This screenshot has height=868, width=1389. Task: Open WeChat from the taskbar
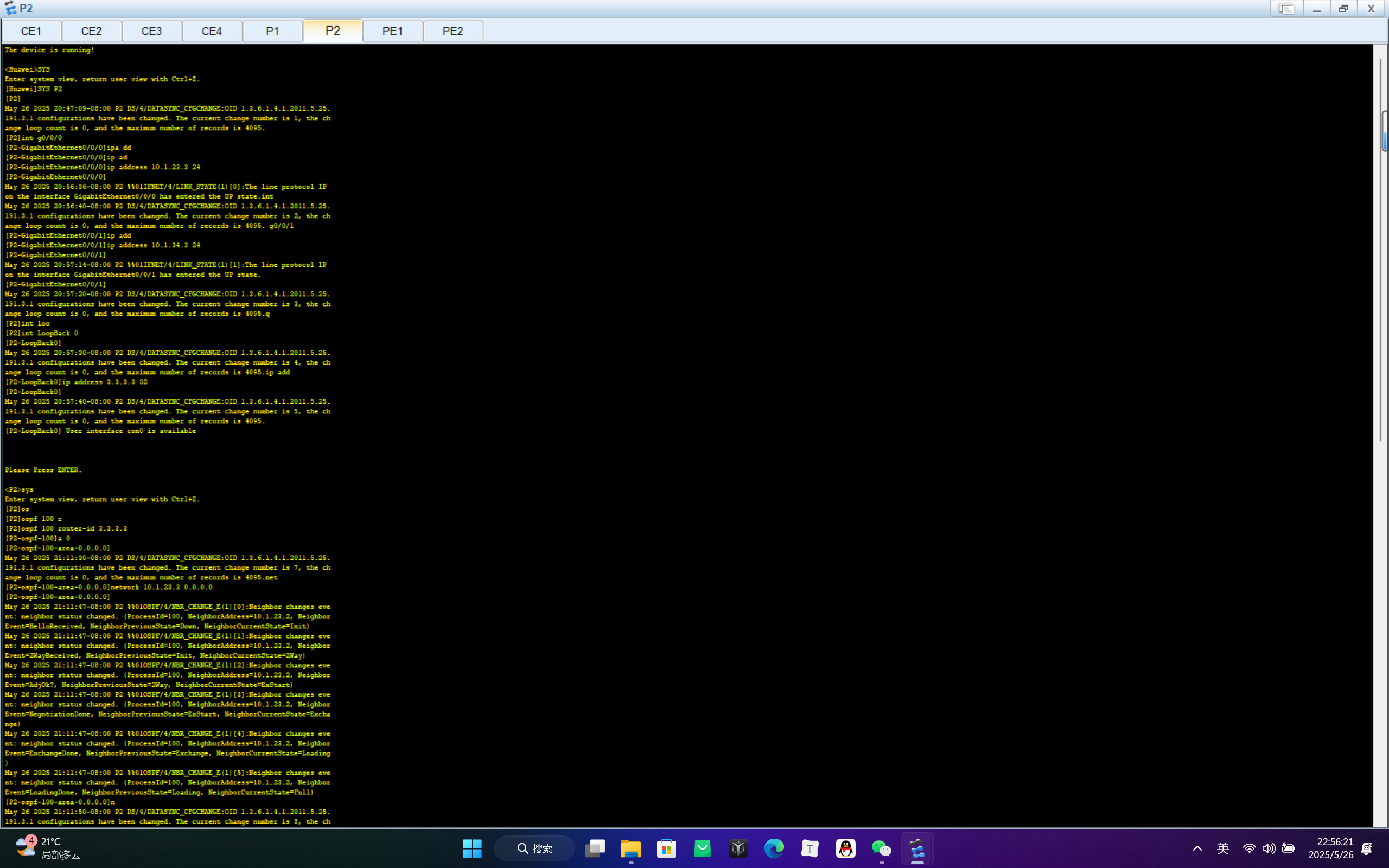(x=881, y=848)
